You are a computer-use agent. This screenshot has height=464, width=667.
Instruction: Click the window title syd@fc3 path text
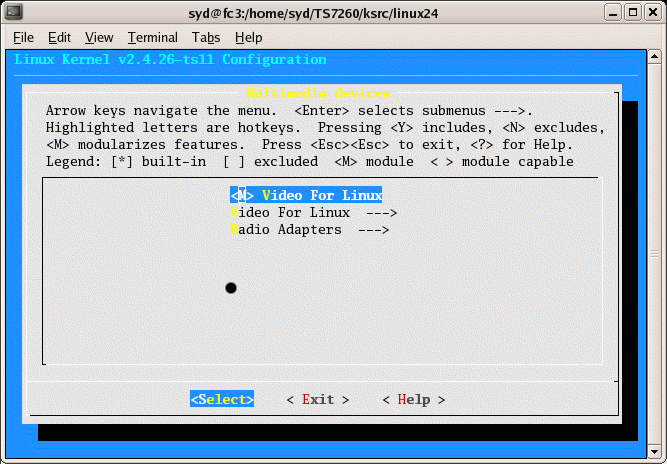point(313,14)
